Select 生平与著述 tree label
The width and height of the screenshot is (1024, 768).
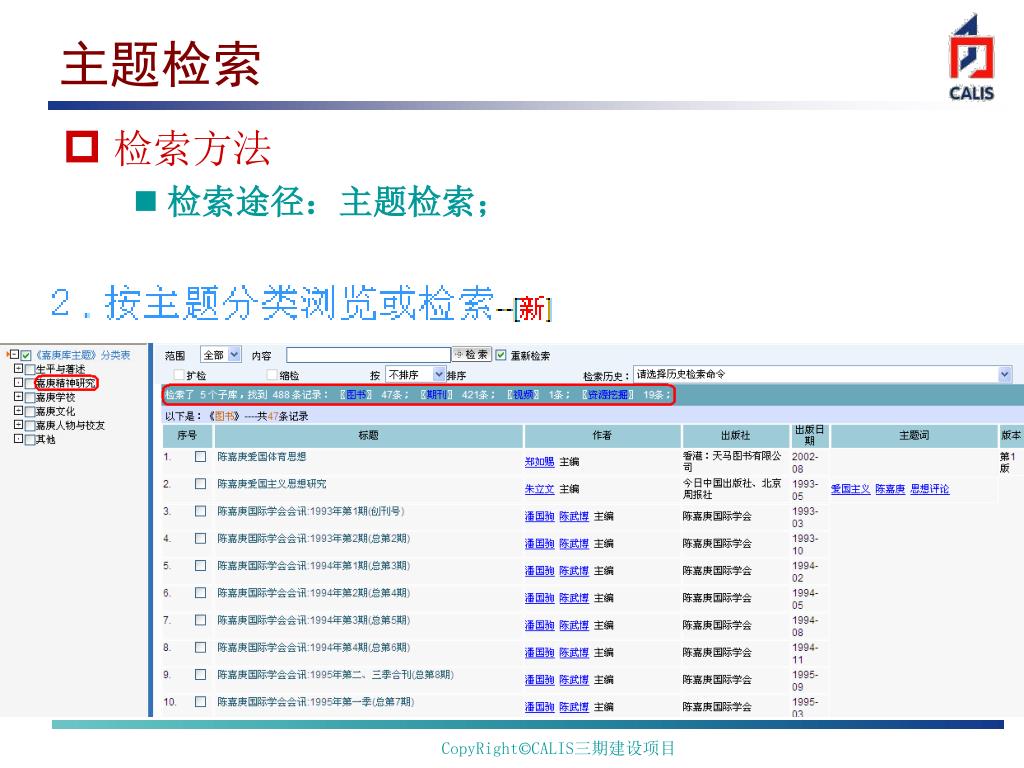tap(60, 369)
